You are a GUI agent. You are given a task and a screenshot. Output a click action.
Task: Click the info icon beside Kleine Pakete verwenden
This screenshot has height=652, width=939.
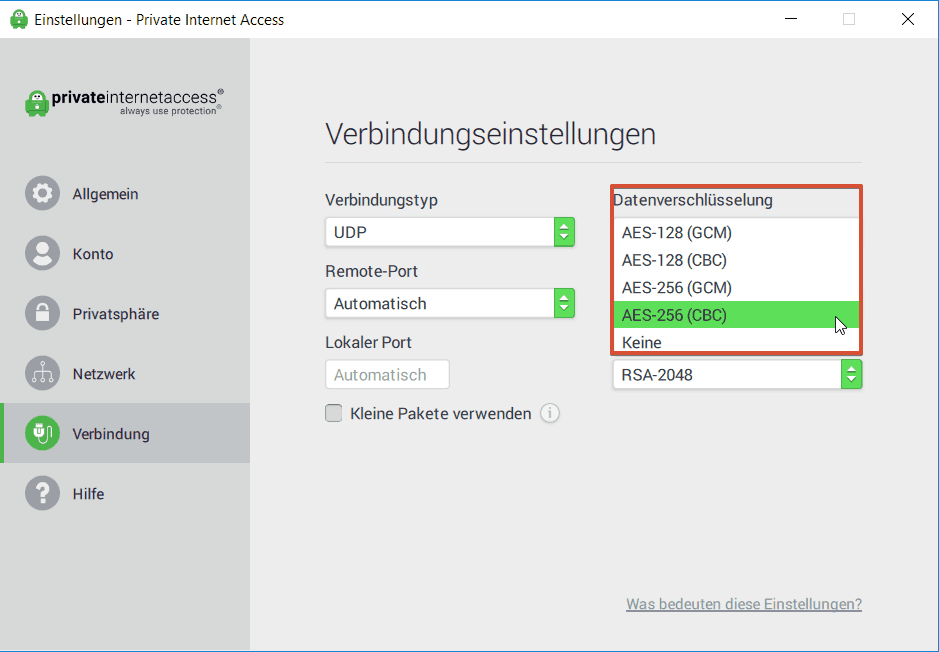[x=550, y=413]
